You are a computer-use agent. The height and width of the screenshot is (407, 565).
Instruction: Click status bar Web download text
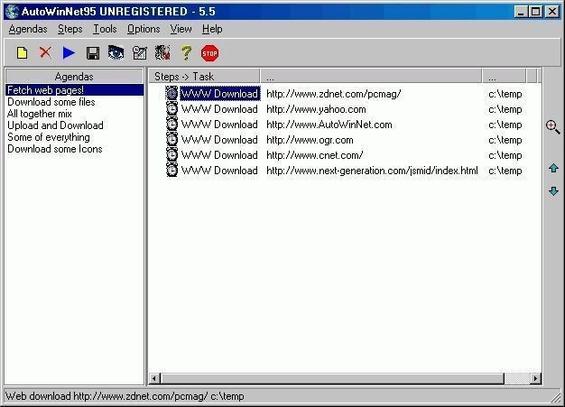[x=125, y=396]
